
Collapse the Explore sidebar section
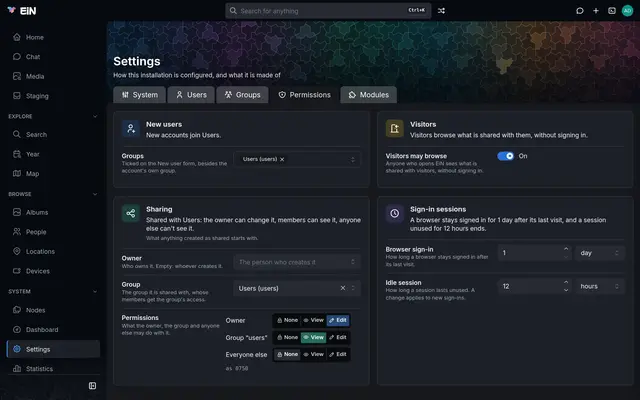coord(95,116)
